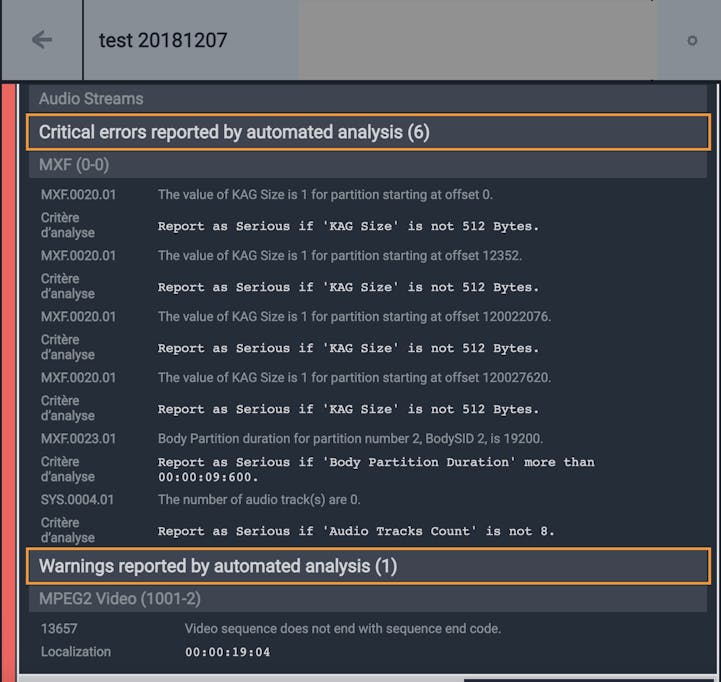
Task: Collapse 'Warnings reported by automated analysis (1)'
Action: (x=368, y=566)
